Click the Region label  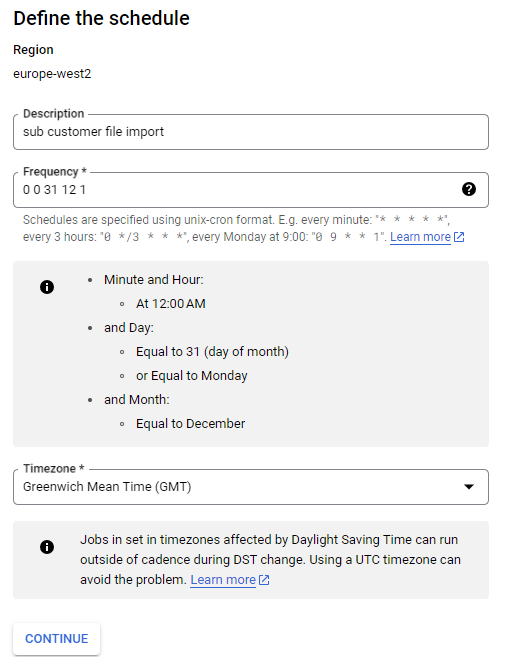pos(33,50)
